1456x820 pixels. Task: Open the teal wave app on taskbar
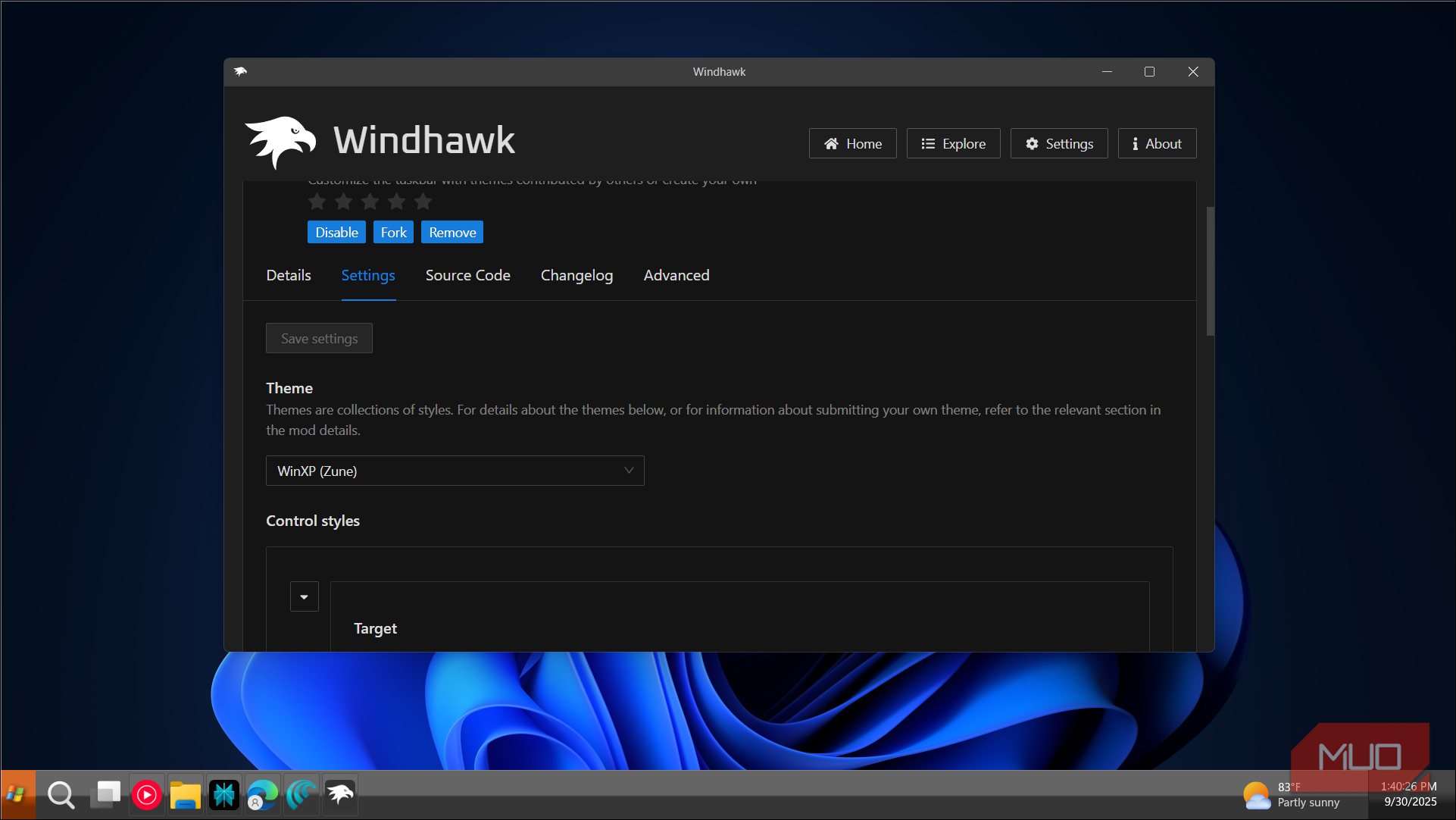point(302,794)
